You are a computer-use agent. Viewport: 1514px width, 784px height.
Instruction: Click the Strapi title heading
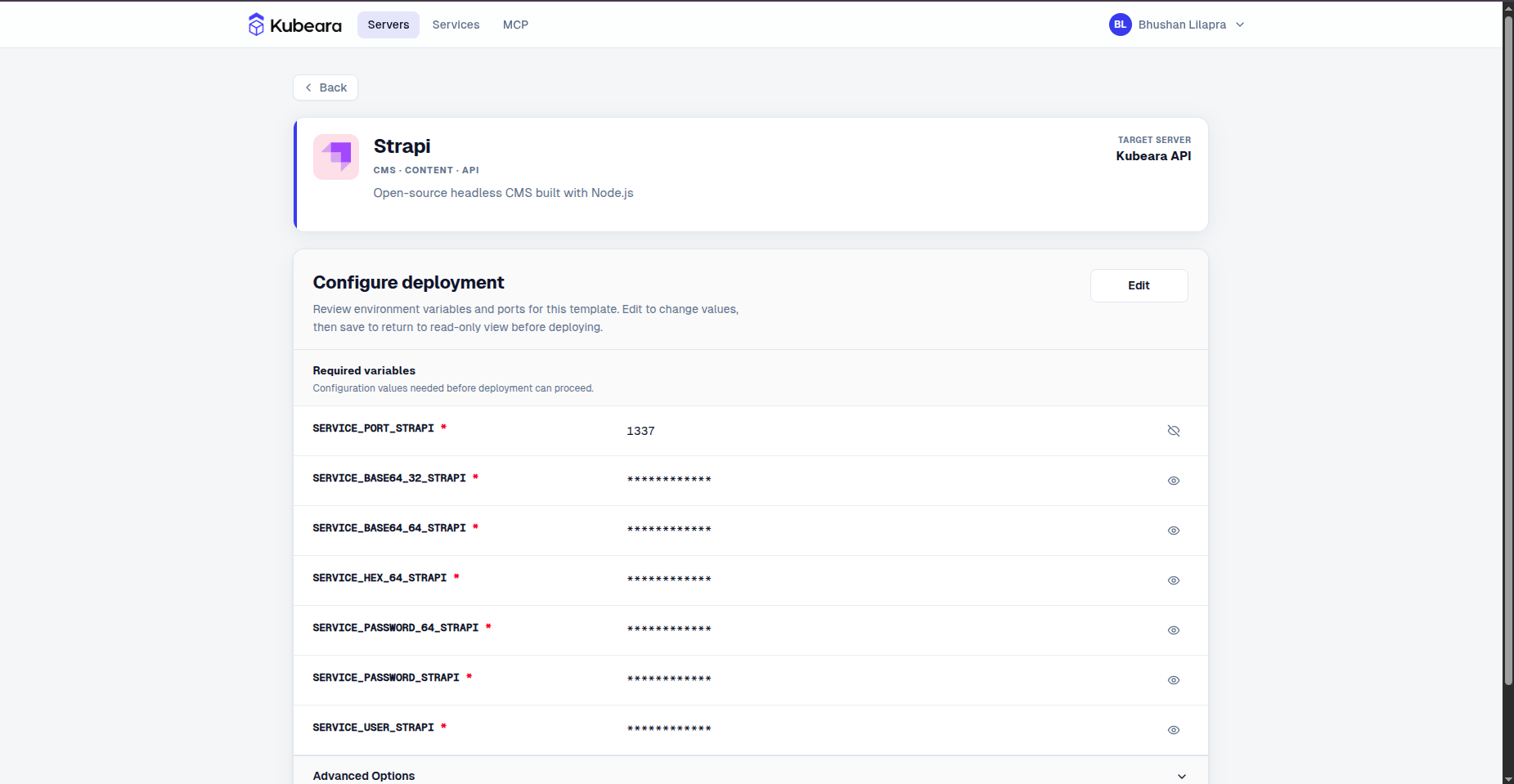coord(402,146)
